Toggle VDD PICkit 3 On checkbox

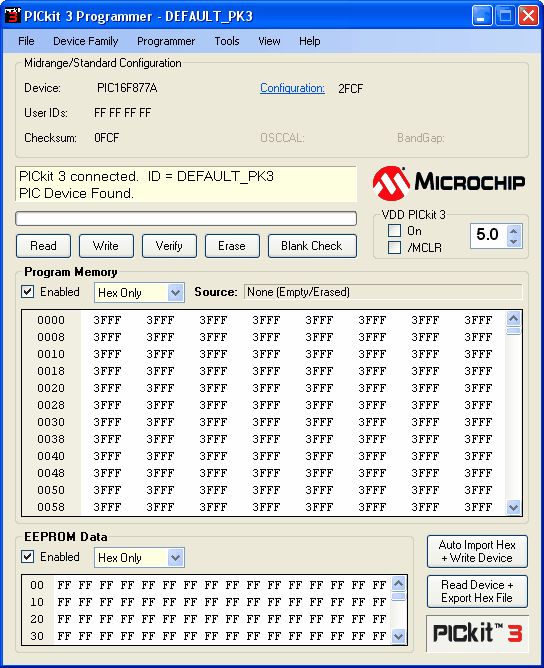click(x=394, y=231)
